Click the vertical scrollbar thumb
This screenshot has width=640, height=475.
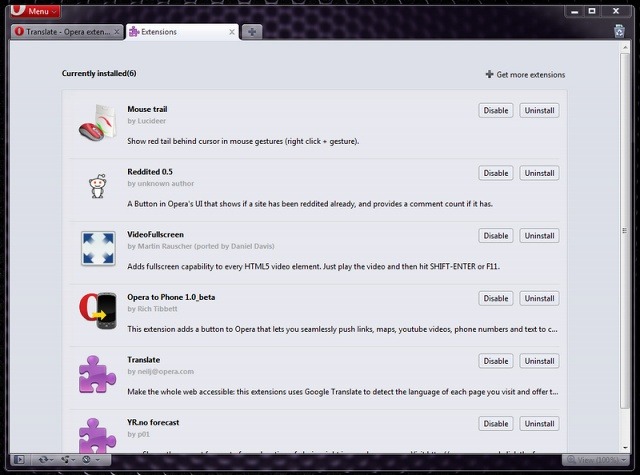(x=625, y=231)
